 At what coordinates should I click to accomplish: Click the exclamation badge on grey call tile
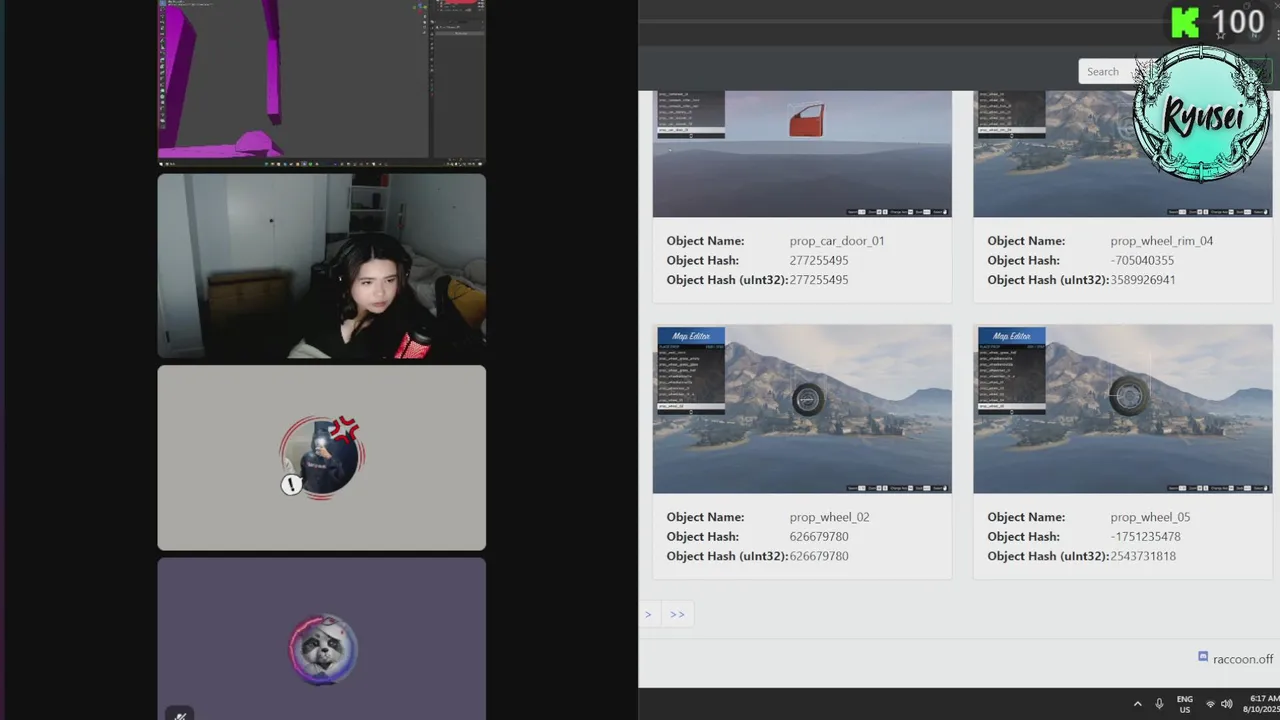click(x=291, y=485)
